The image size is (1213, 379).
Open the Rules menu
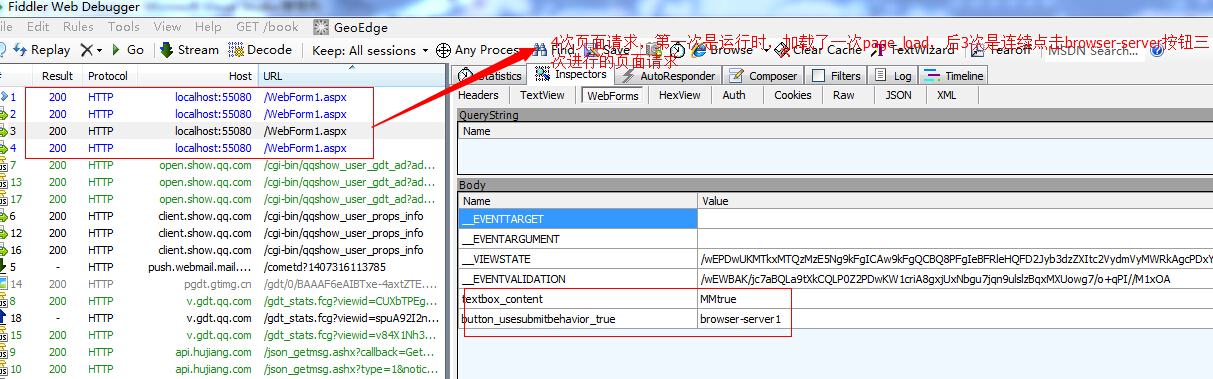[78, 27]
